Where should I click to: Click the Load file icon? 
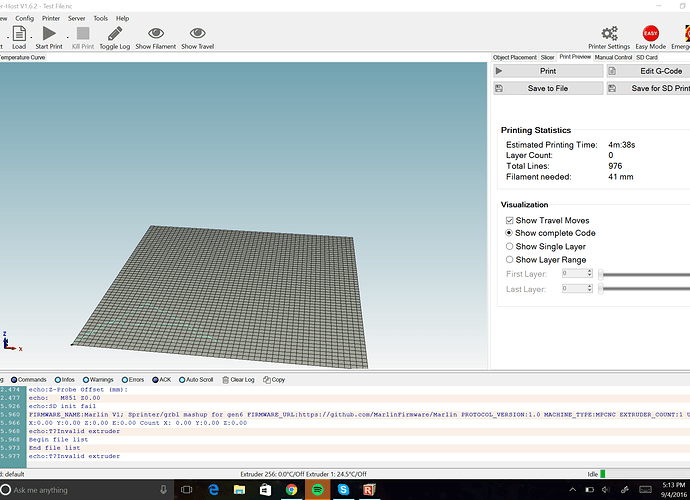pos(19,33)
